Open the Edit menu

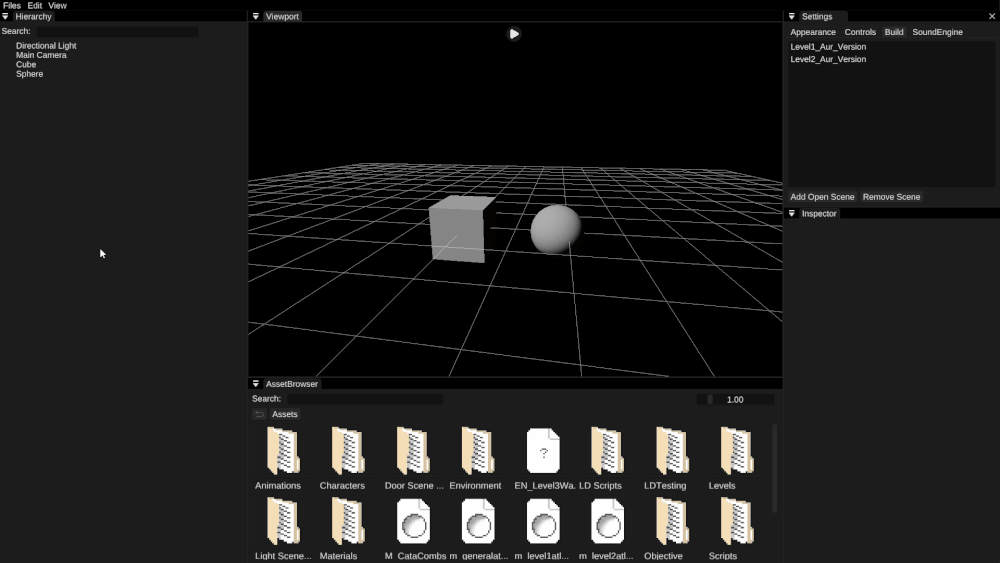point(35,6)
